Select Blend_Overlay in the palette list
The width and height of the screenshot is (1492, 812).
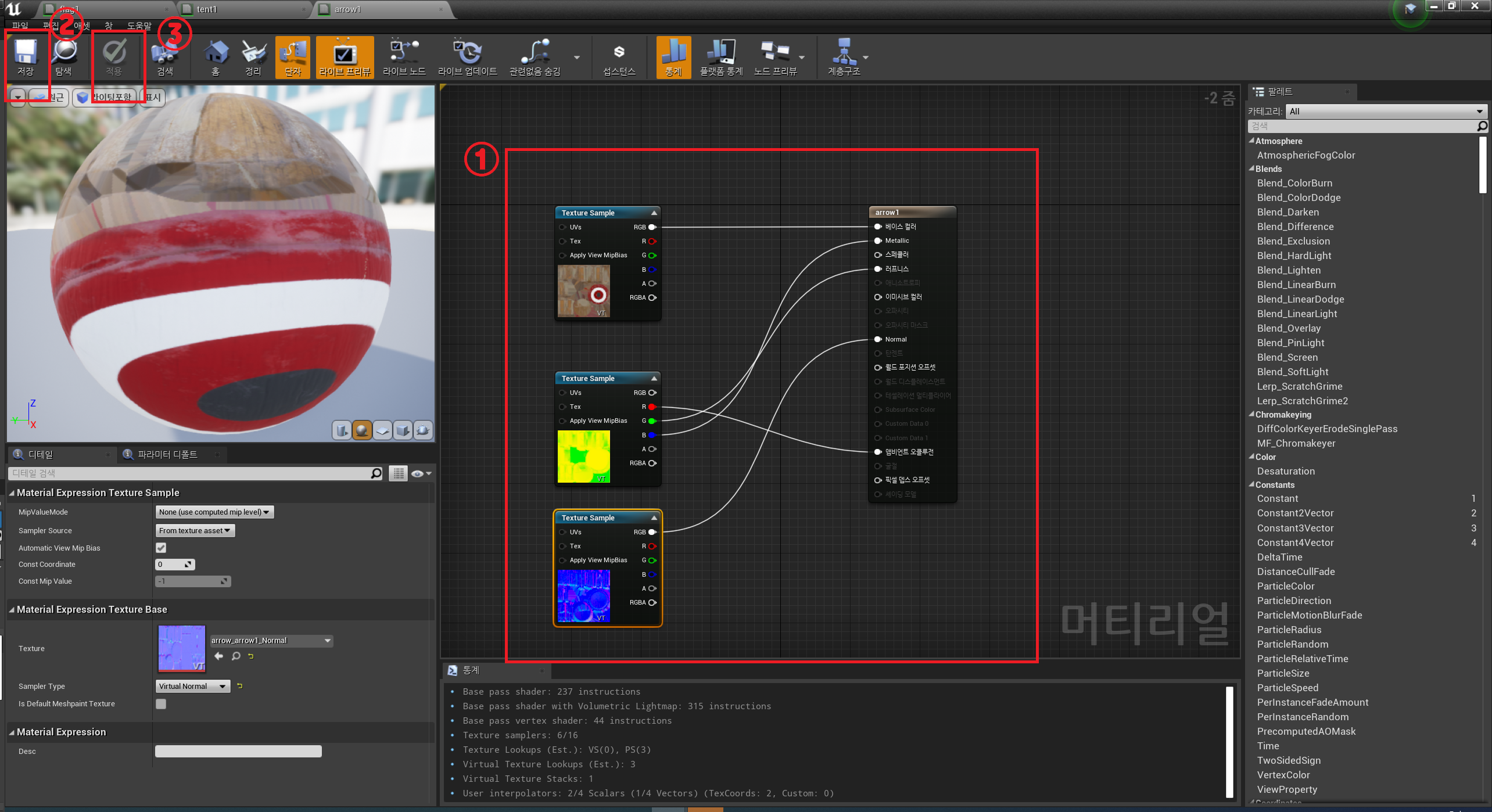[1289, 328]
